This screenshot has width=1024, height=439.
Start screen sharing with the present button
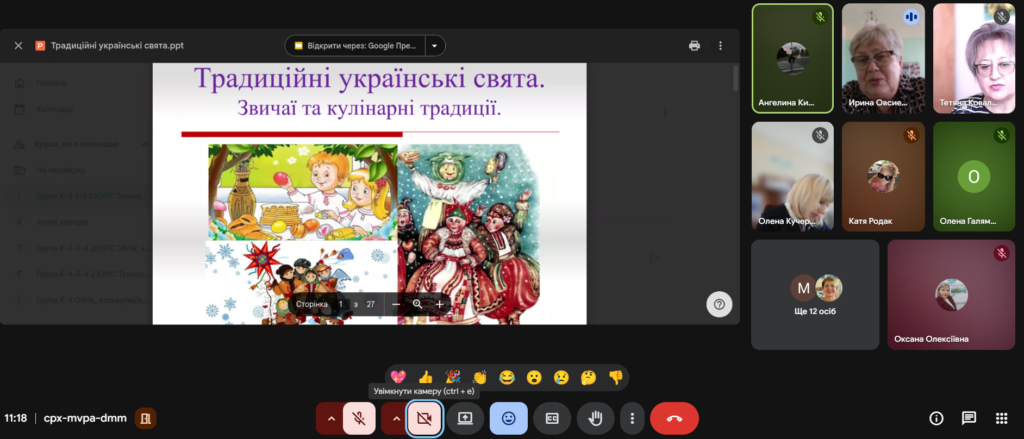pos(465,418)
